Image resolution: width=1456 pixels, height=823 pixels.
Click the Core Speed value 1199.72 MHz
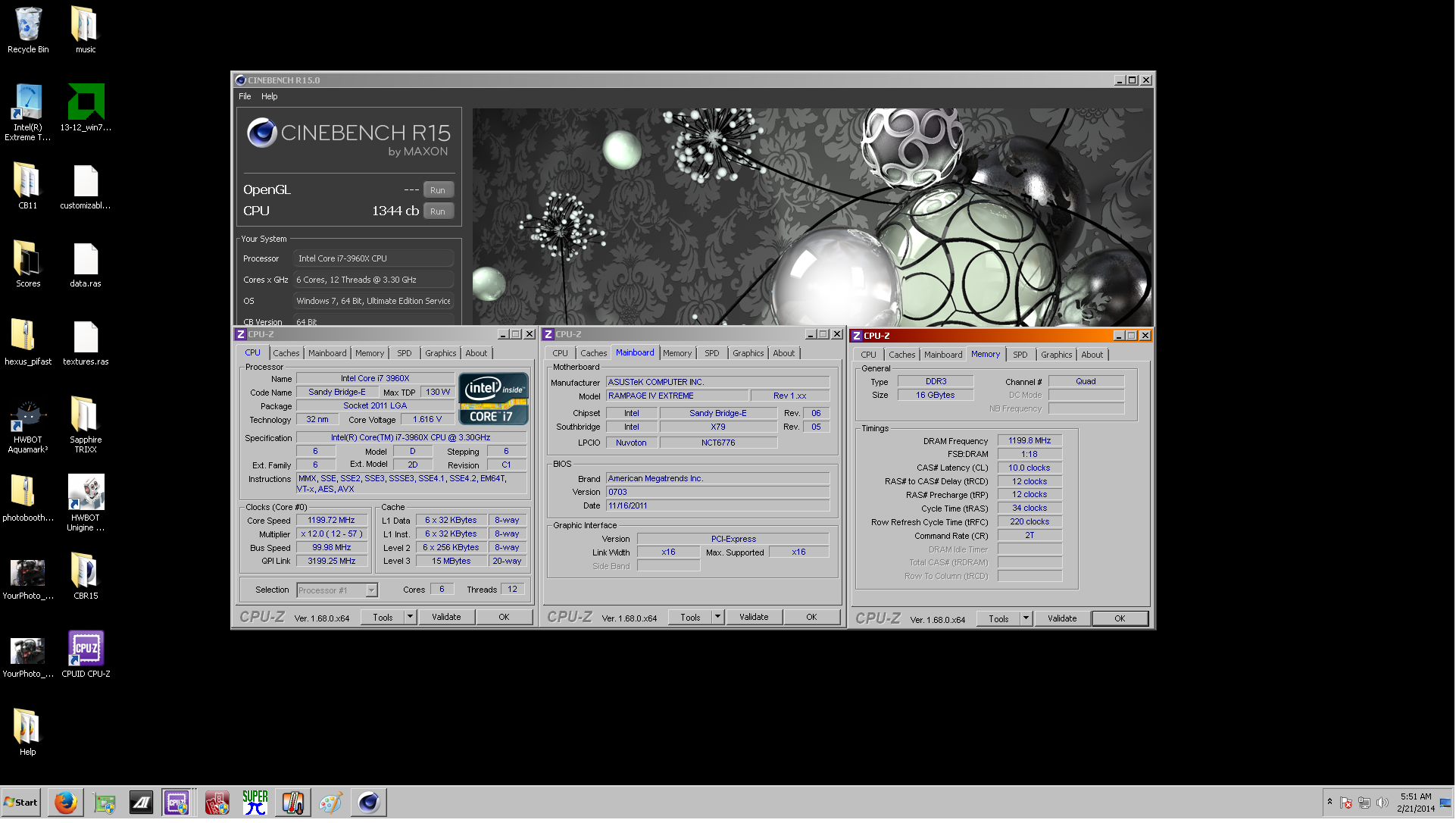click(331, 521)
